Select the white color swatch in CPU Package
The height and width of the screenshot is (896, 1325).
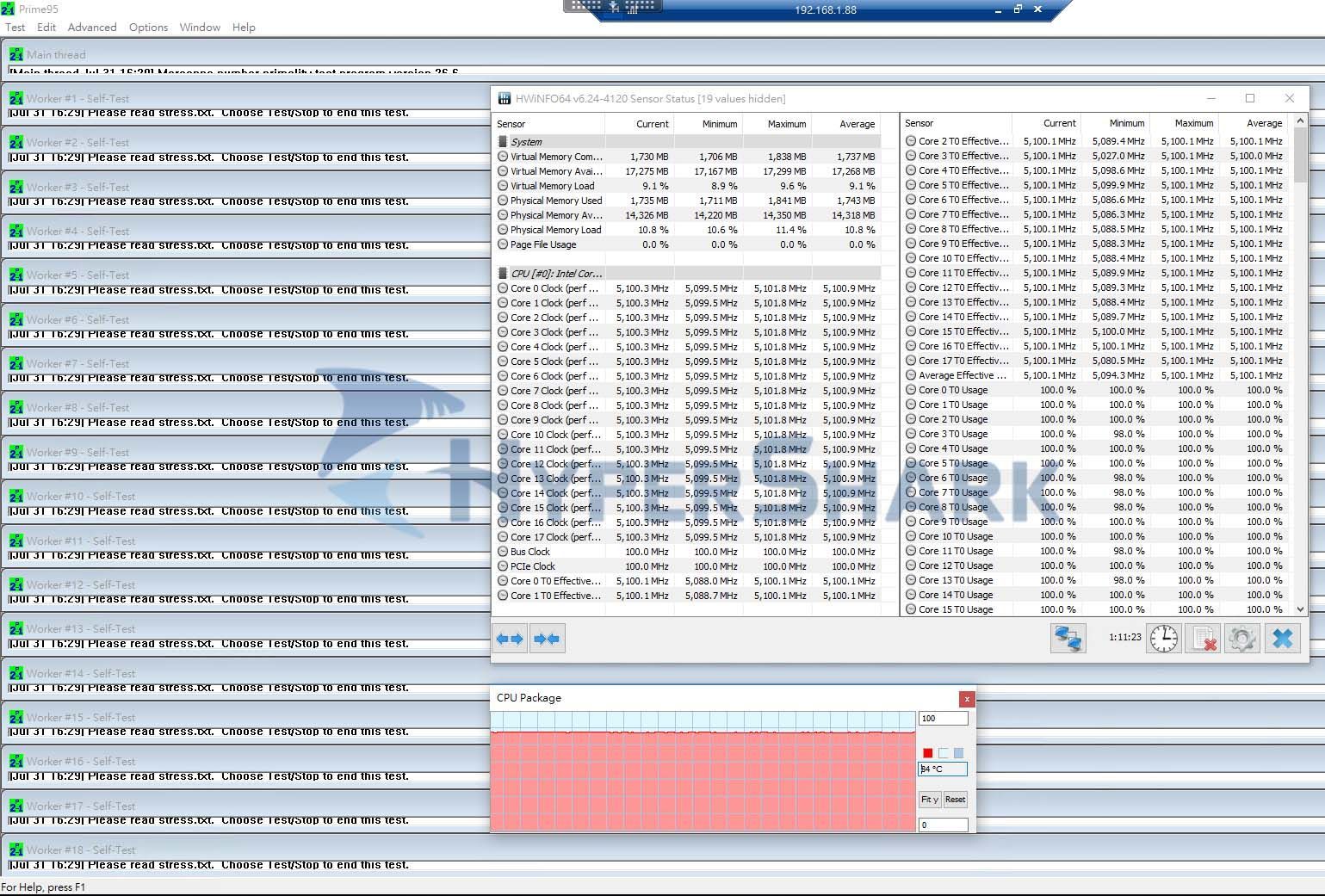pos(943,753)
